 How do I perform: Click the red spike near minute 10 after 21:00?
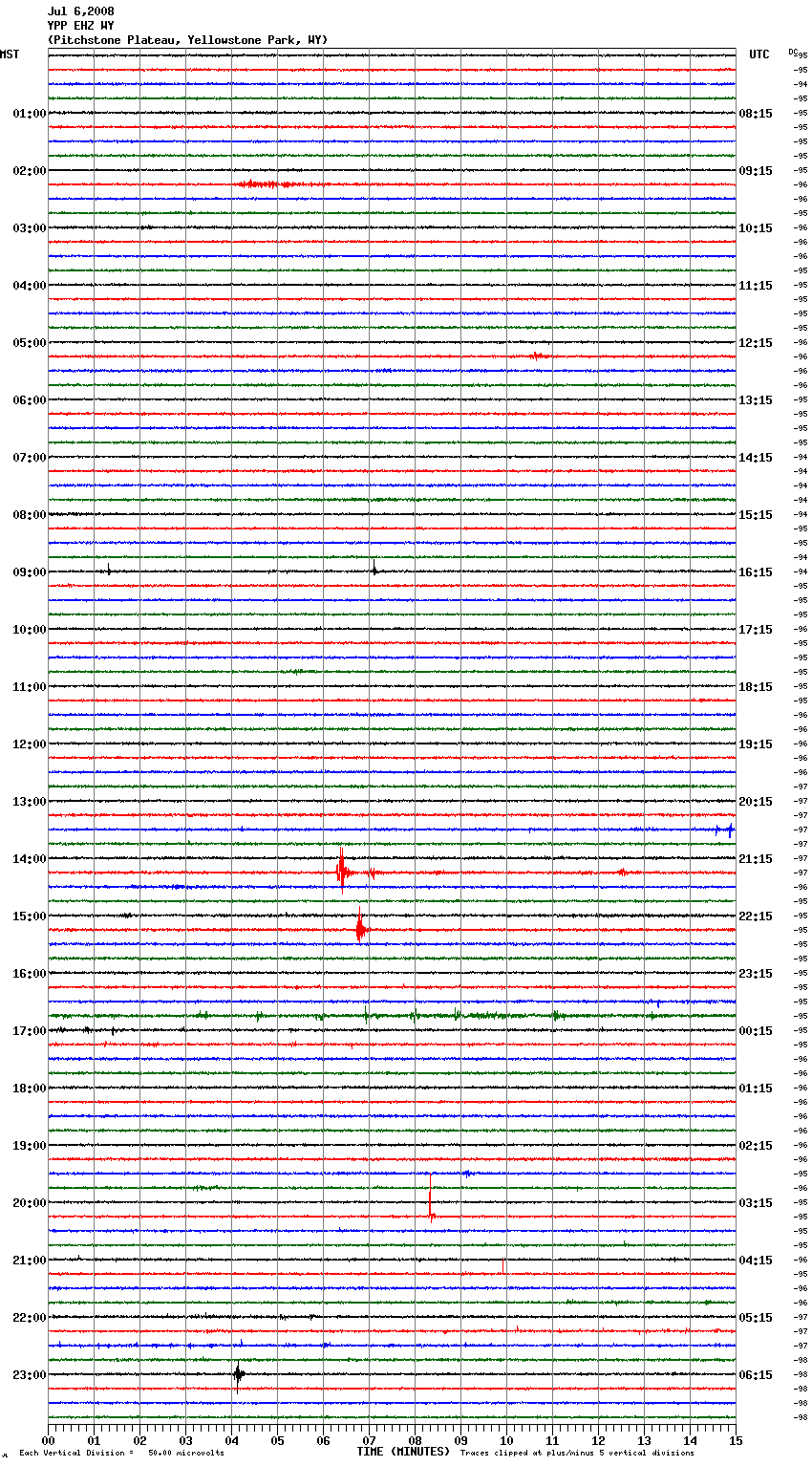click(502, 1265)
